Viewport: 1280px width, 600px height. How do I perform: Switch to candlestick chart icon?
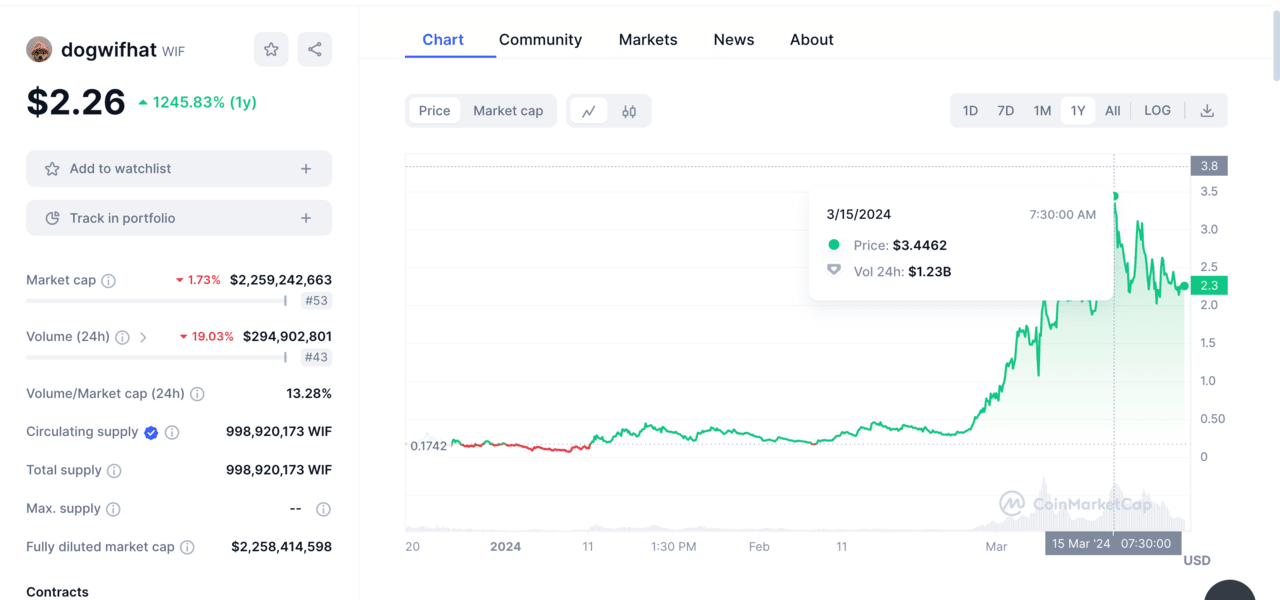pyautogui.click(x=629, y=111)
